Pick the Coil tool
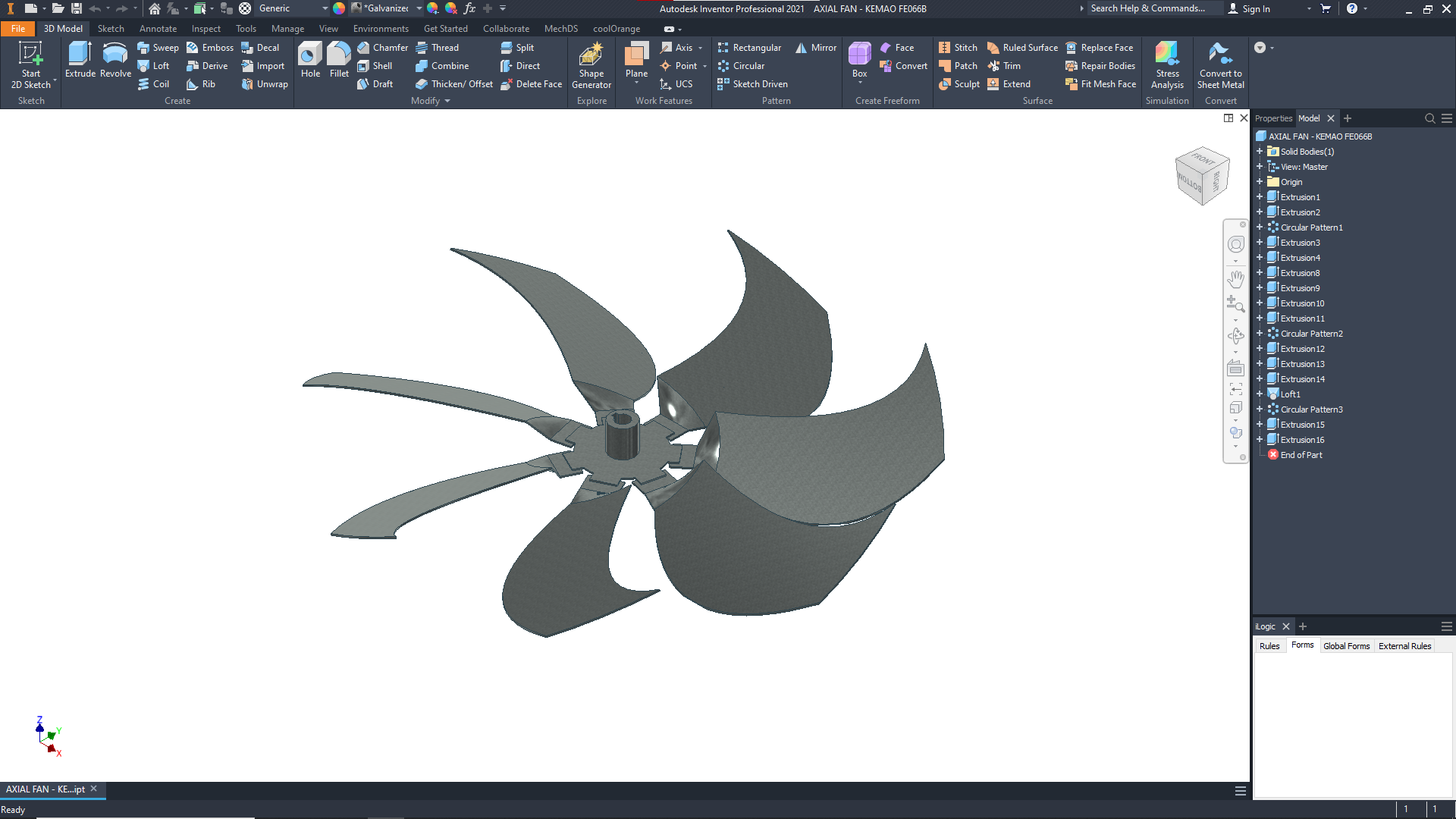Viewport: 1456px width, 819px height. (153, 84)
